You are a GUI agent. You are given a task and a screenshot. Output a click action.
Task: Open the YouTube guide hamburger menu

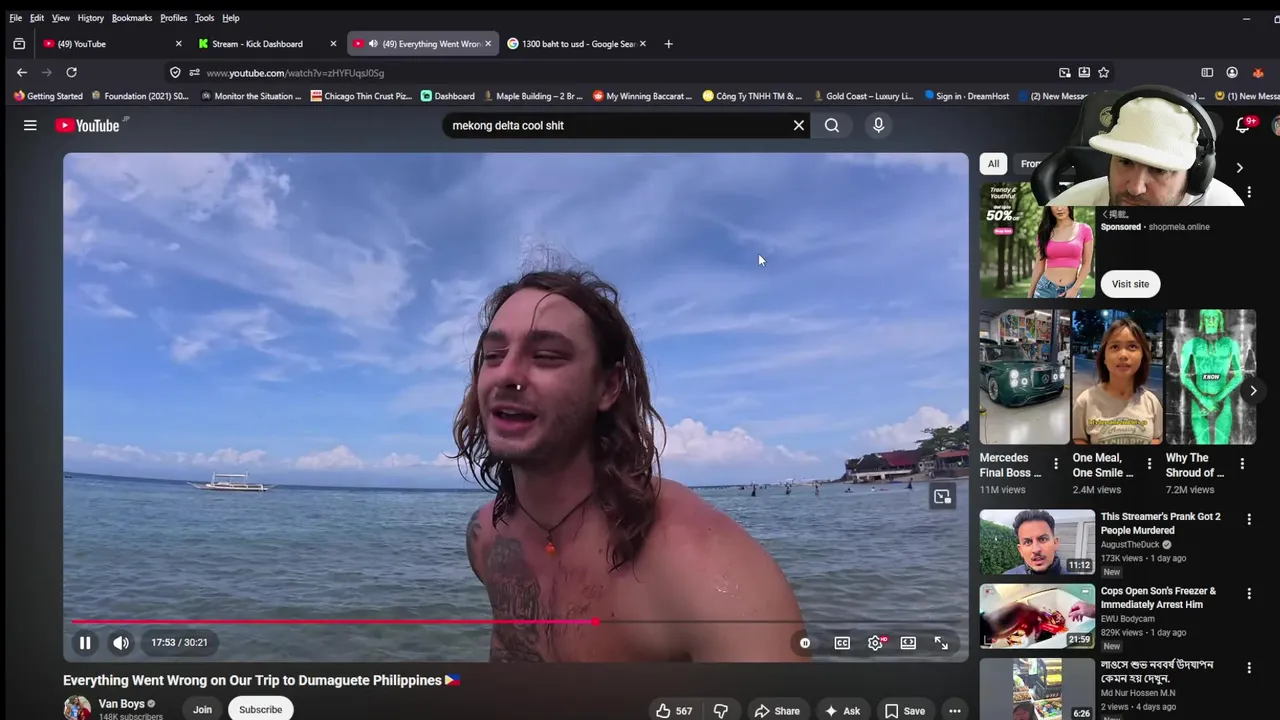(x=30, y=125)
